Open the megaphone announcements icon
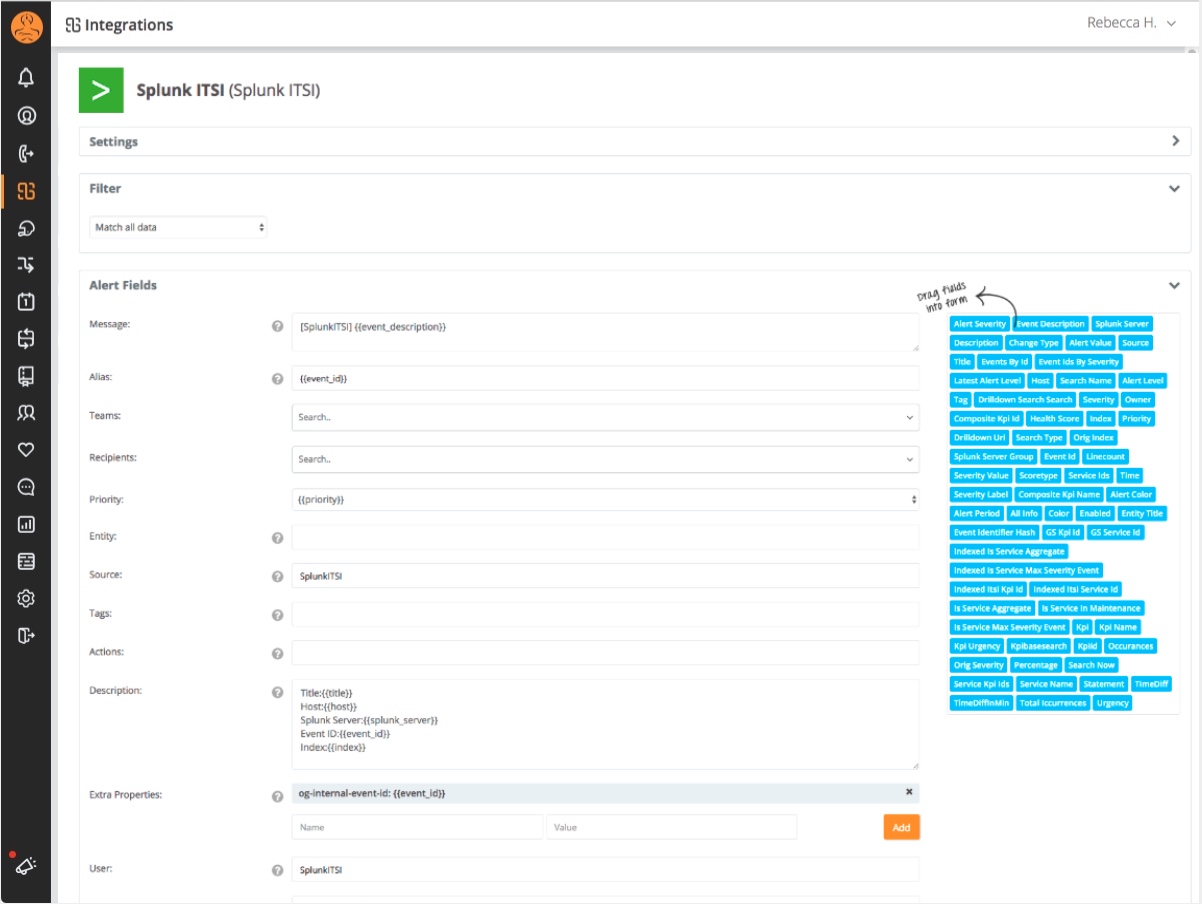Image resolution: width=1202 pixels, height=904 pixels. pos(26,865)
